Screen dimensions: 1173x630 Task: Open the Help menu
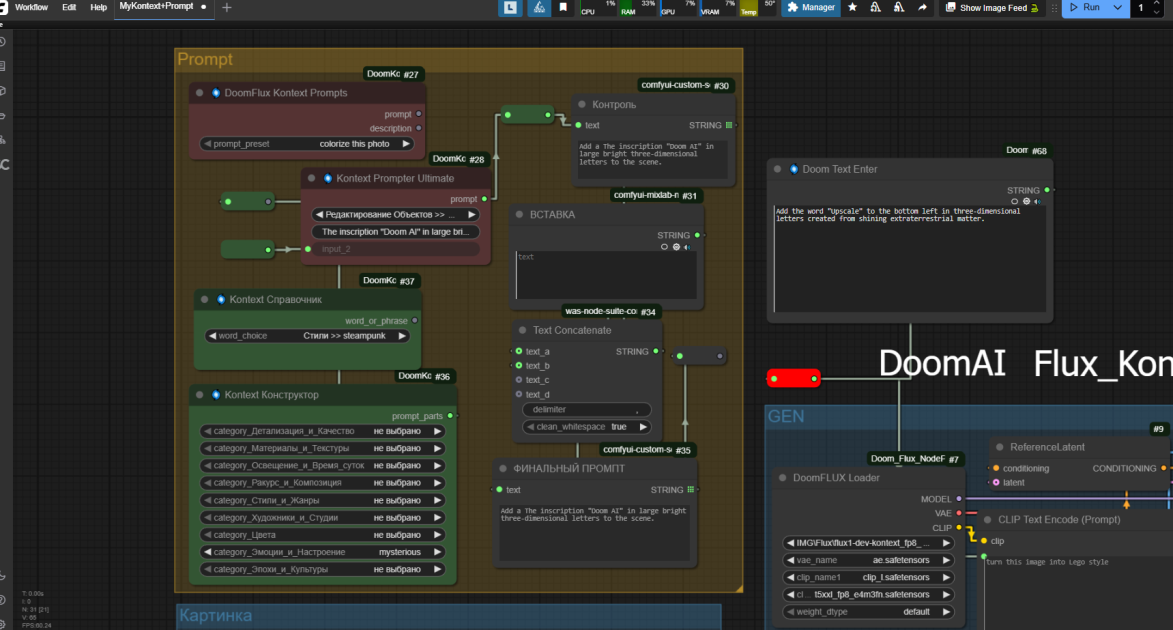coord(99,7)
